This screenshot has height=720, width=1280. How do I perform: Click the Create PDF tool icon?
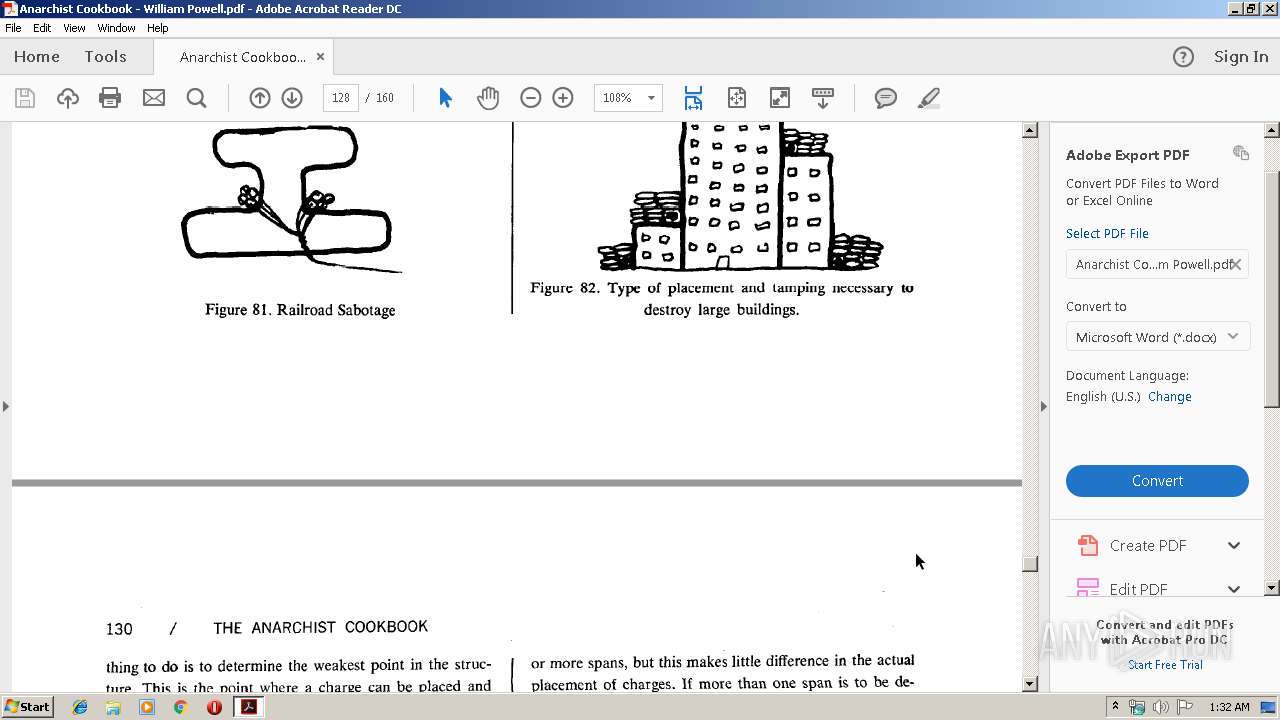click(x=1087, y=545)
